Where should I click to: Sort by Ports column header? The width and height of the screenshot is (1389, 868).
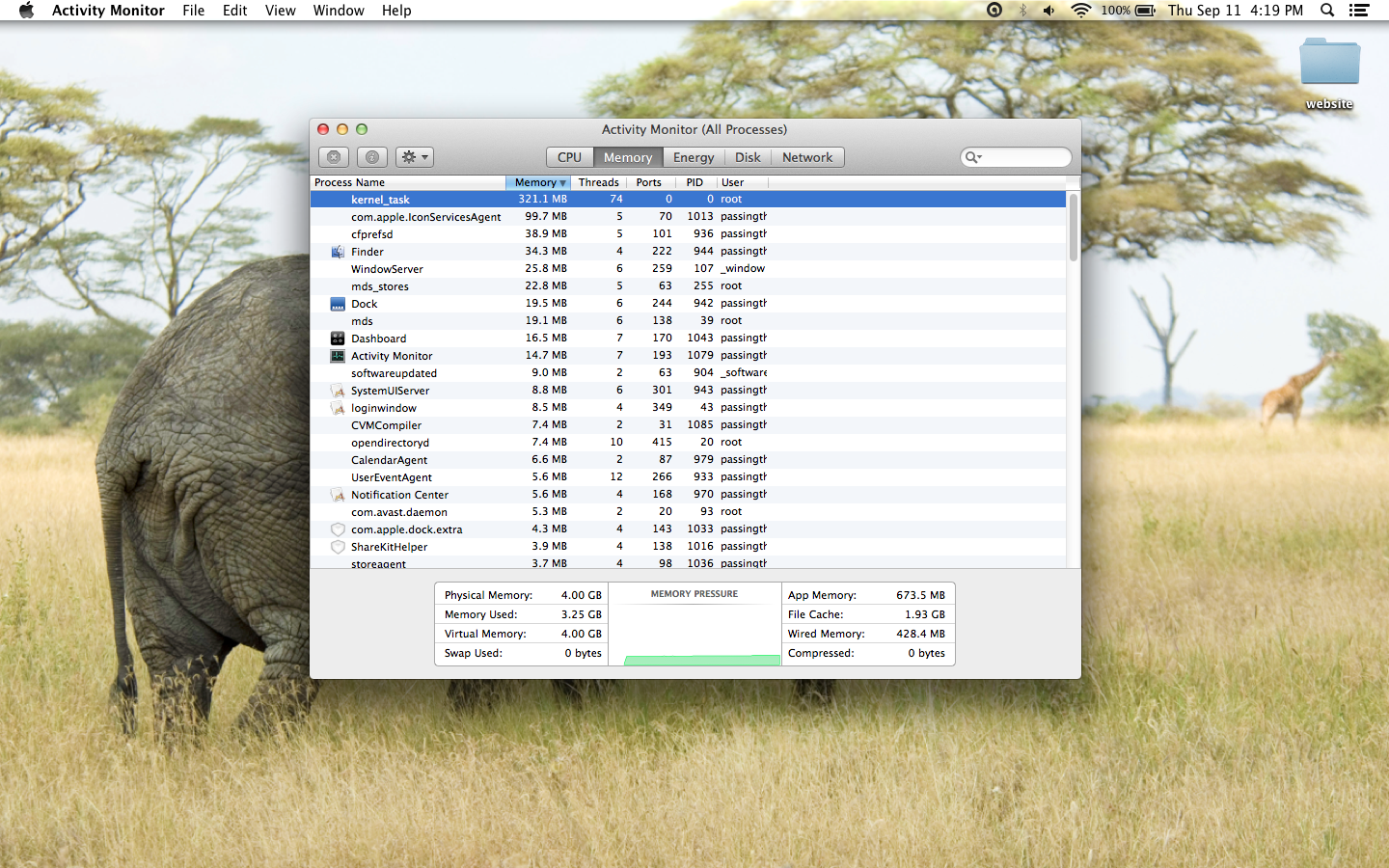pyautogui.click(x=649, y=182)
